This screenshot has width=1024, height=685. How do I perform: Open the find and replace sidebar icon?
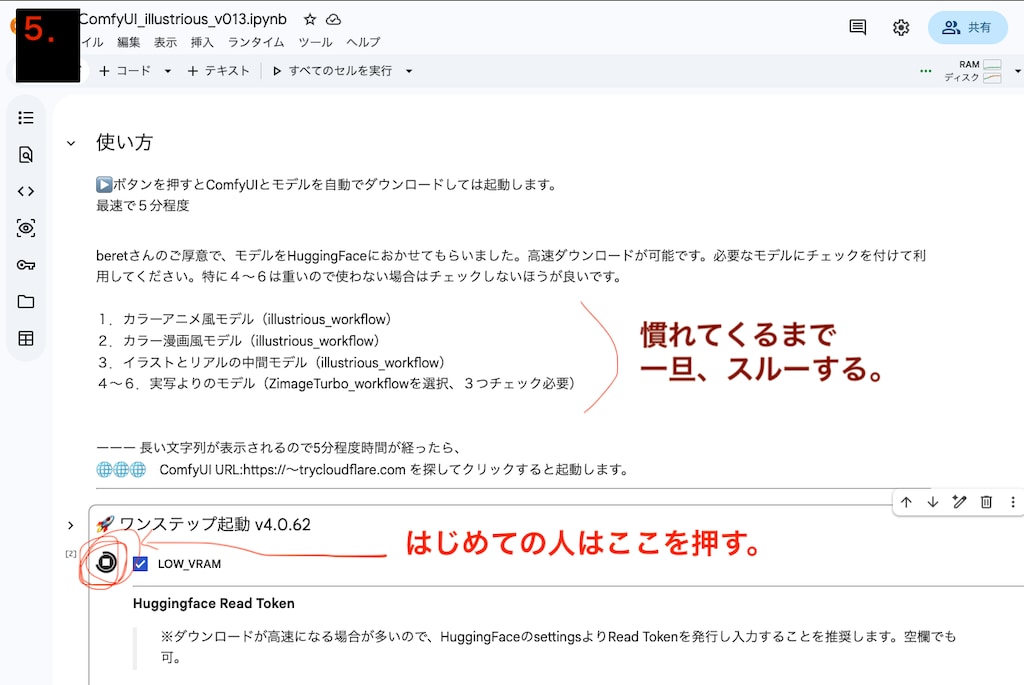[x=26, y=155]
